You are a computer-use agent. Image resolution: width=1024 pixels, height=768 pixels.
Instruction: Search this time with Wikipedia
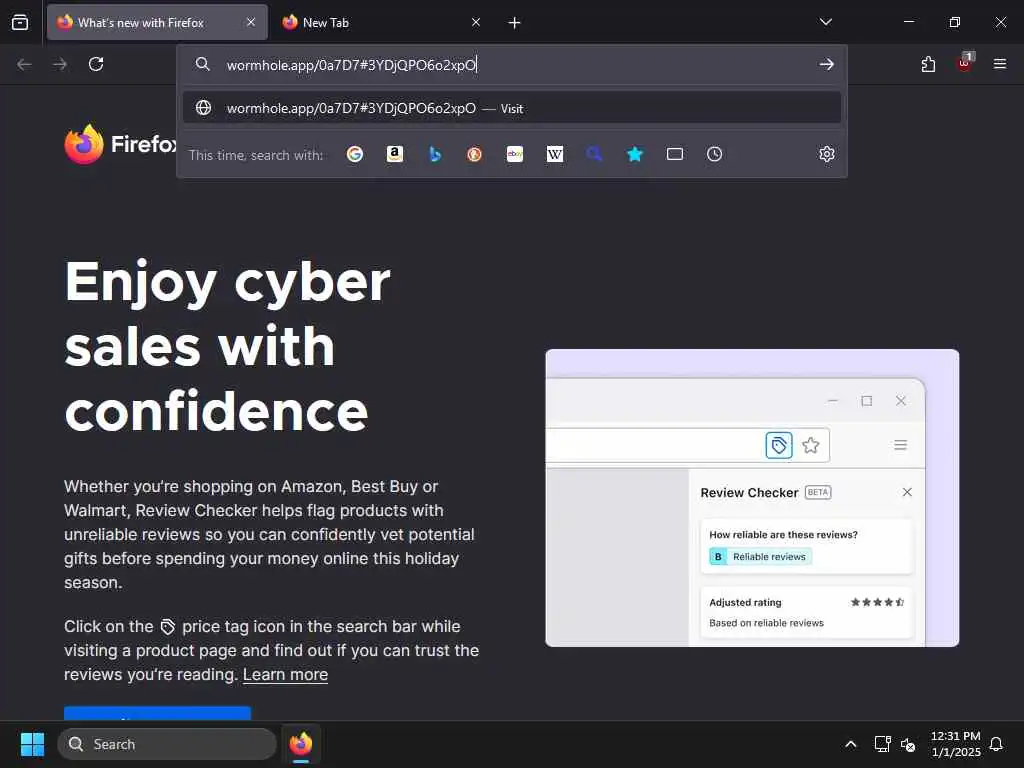point(554,154)
